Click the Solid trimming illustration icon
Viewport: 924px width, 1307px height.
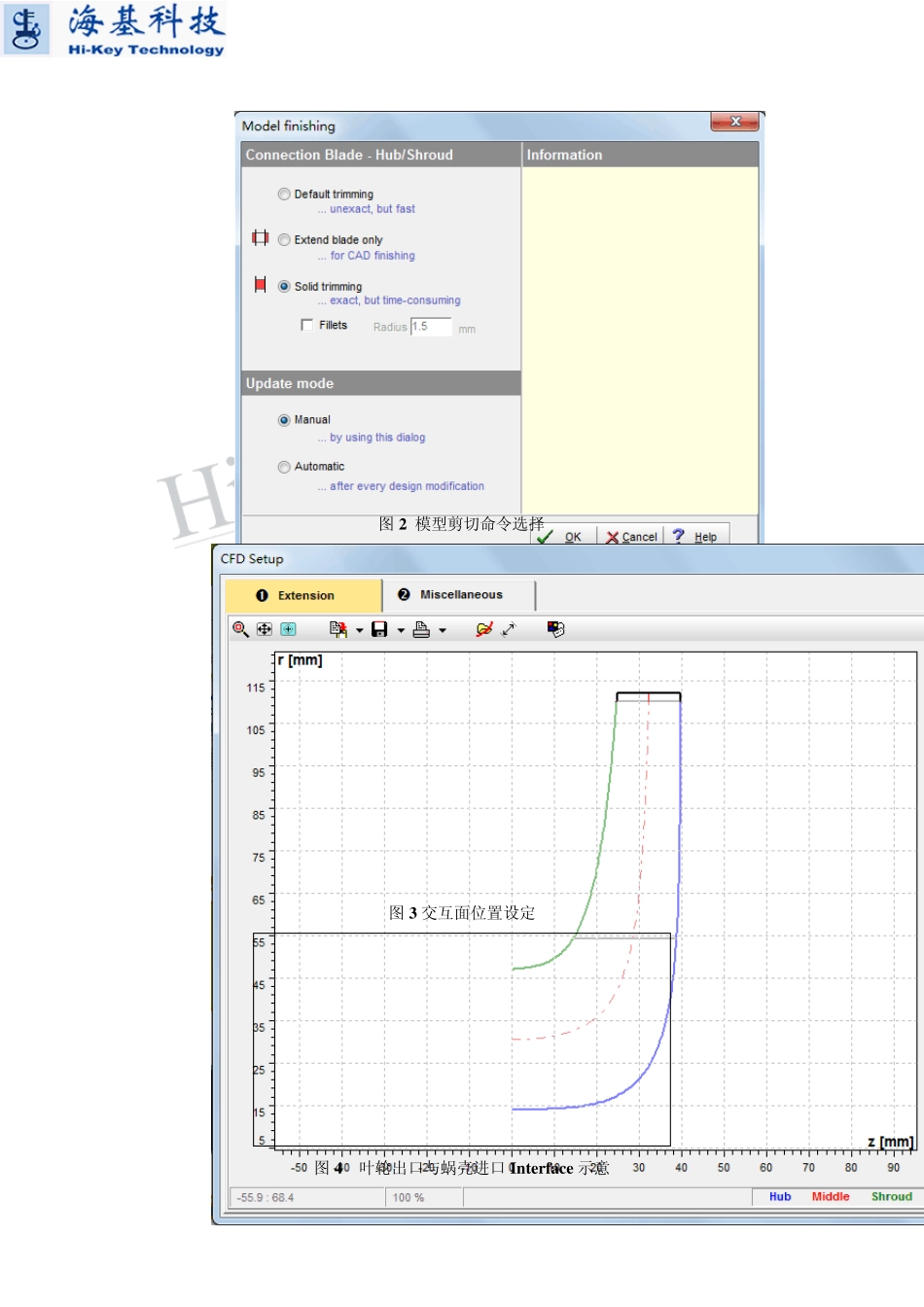click(x=260, y=284)
